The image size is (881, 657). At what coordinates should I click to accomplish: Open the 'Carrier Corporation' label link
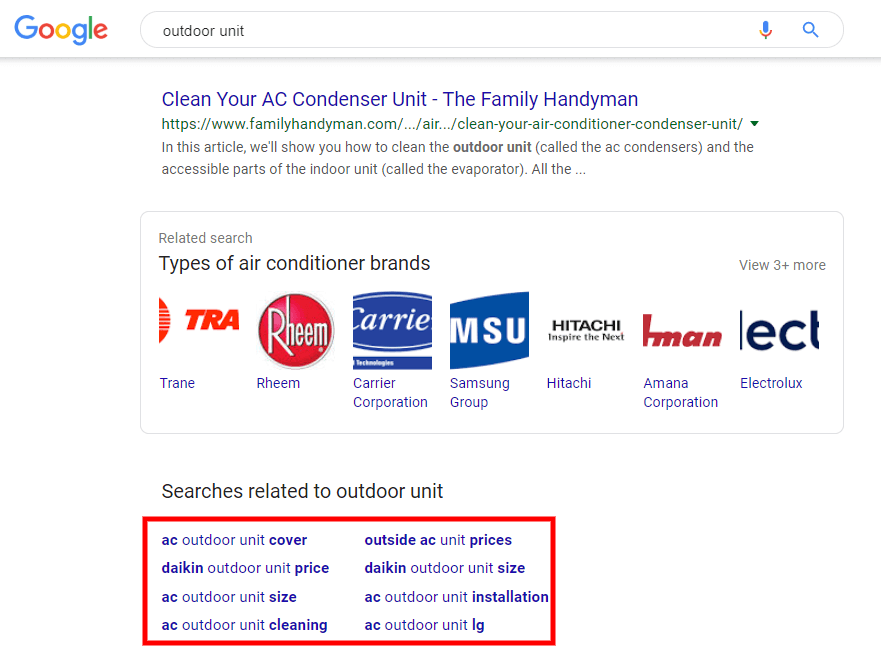pyautogui.click(x=390, y=393)
